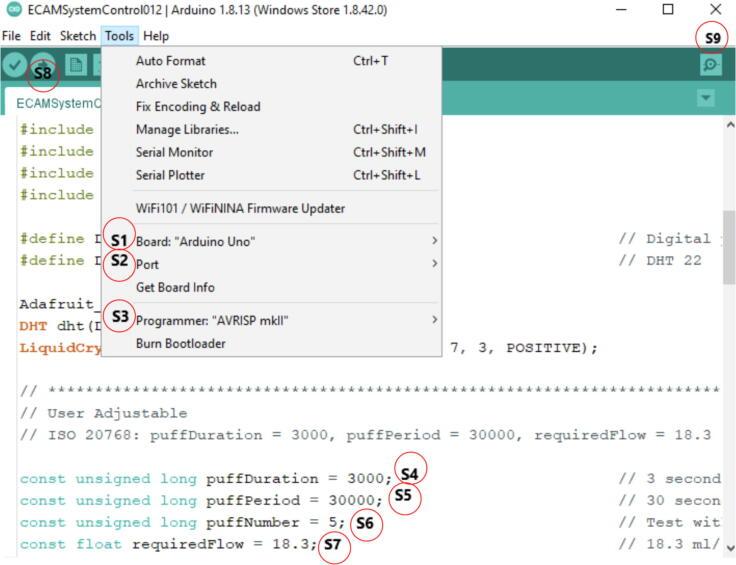Click the Arduino logo in title bar
Viewport: 736px width, 565px height.
click(x=13, y=10)
